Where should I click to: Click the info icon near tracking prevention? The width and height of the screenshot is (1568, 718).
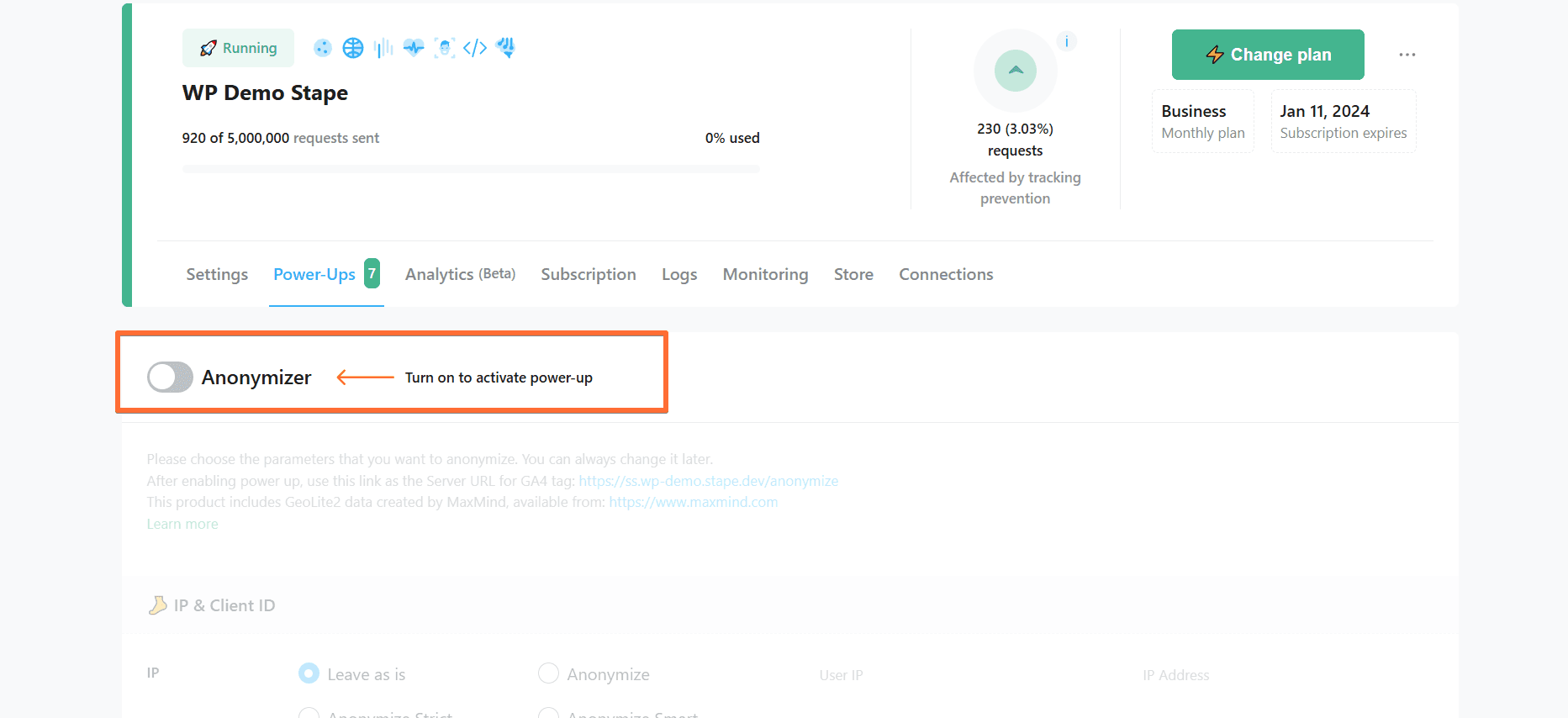coord(1067,41)
